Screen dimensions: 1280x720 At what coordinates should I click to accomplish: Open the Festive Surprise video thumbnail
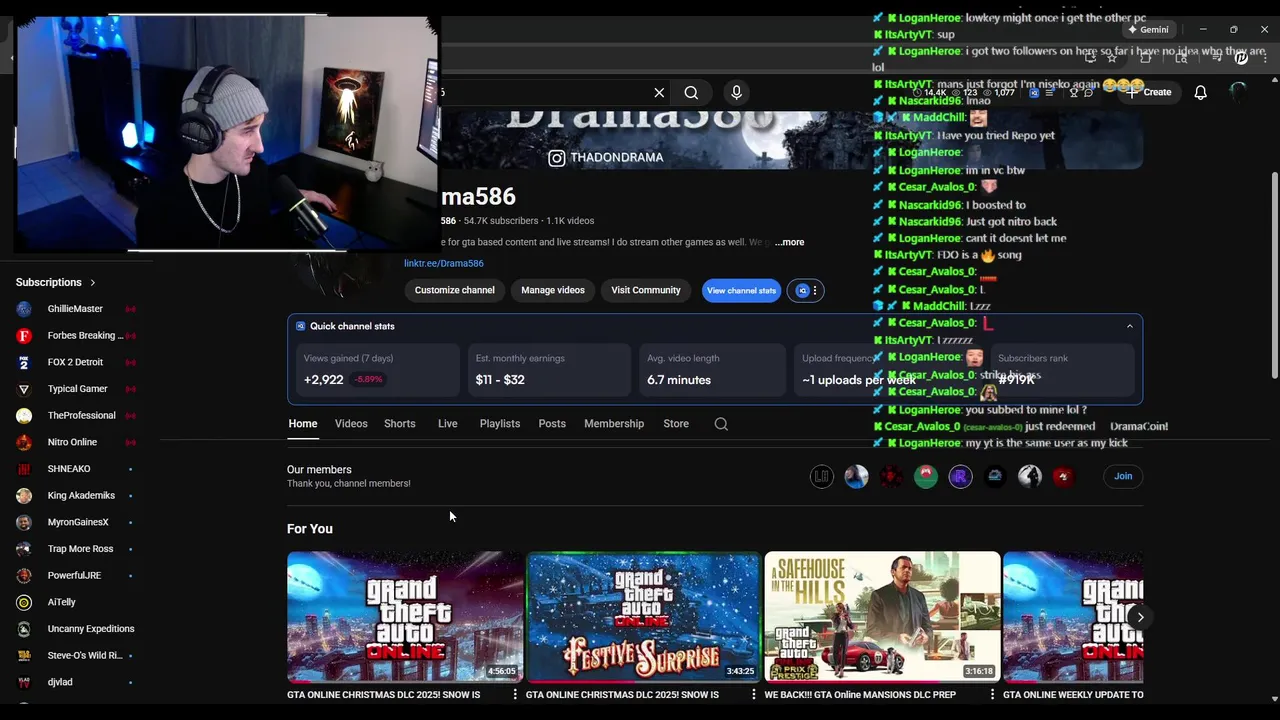(x=643, y=617)
